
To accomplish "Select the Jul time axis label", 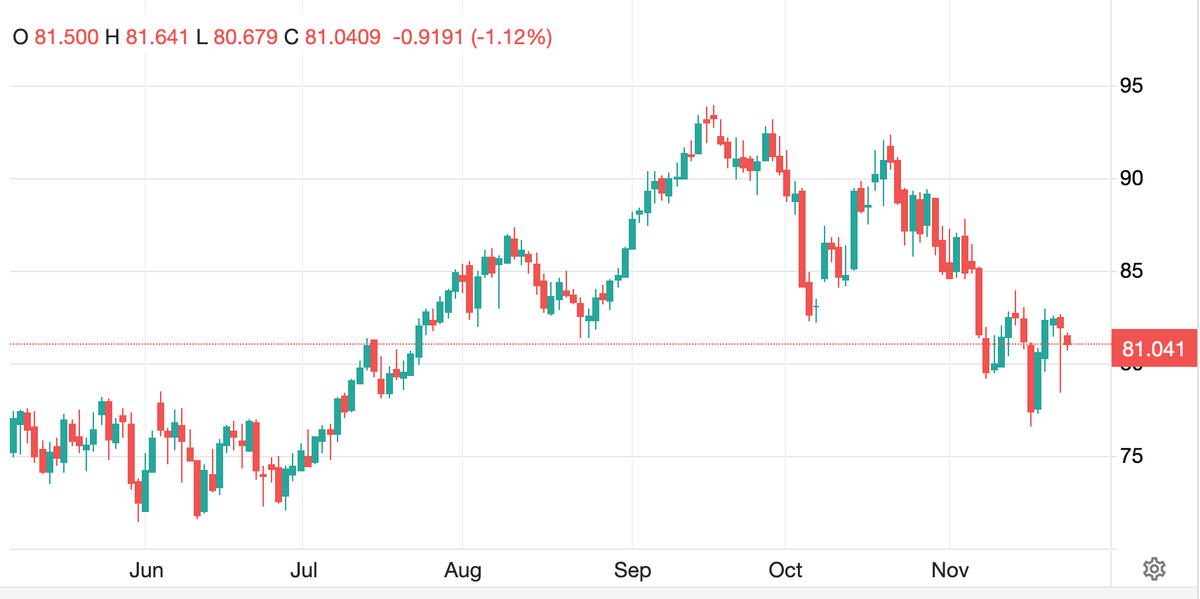I will tap(303, 571).
